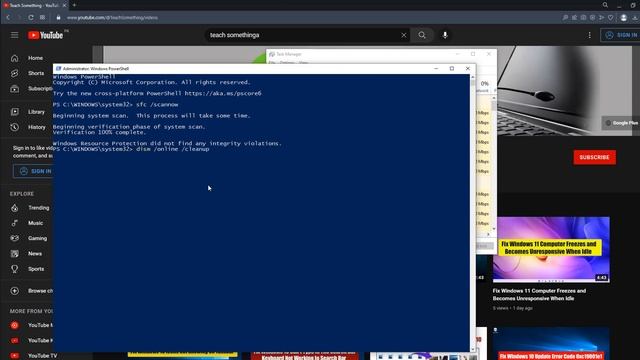640x360 pixels.
Task: Click sidebar SIGN IN button
Action: 33,171
